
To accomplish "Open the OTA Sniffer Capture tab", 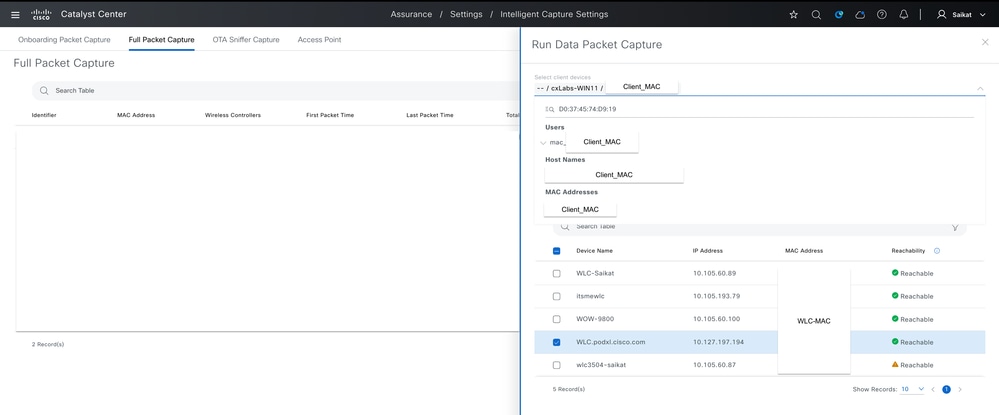I will click(x=246, y=40).
